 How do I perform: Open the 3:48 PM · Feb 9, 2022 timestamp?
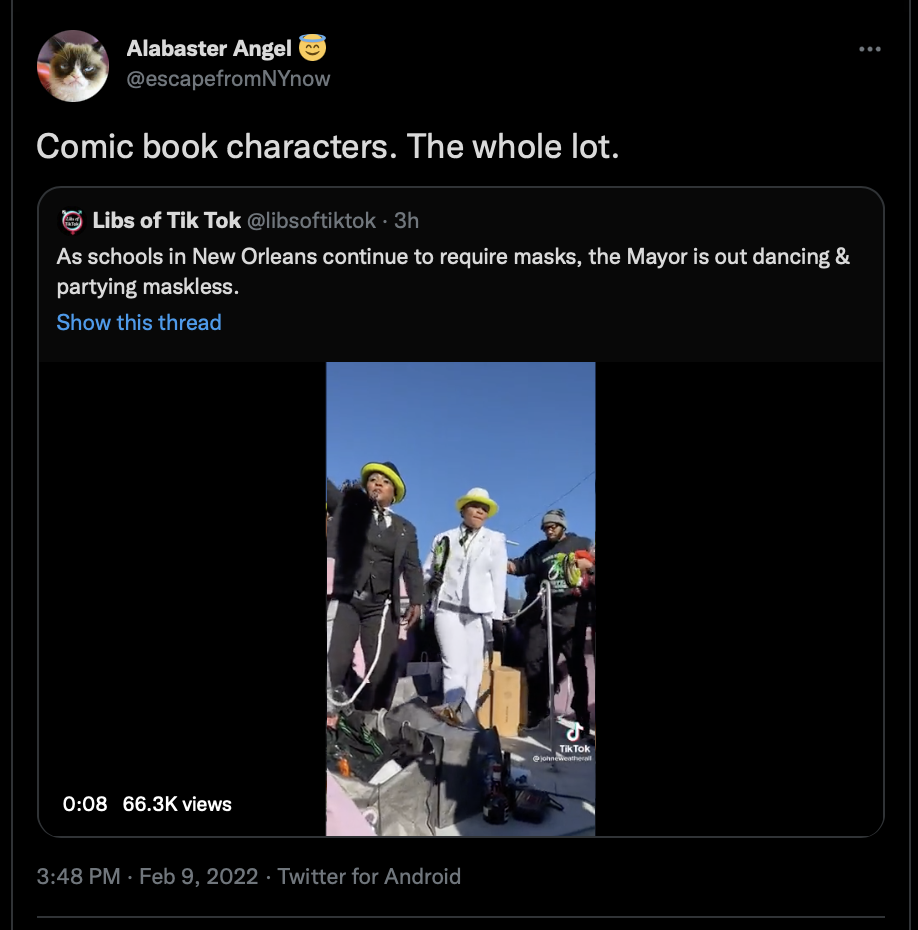[x=148, y=877]
